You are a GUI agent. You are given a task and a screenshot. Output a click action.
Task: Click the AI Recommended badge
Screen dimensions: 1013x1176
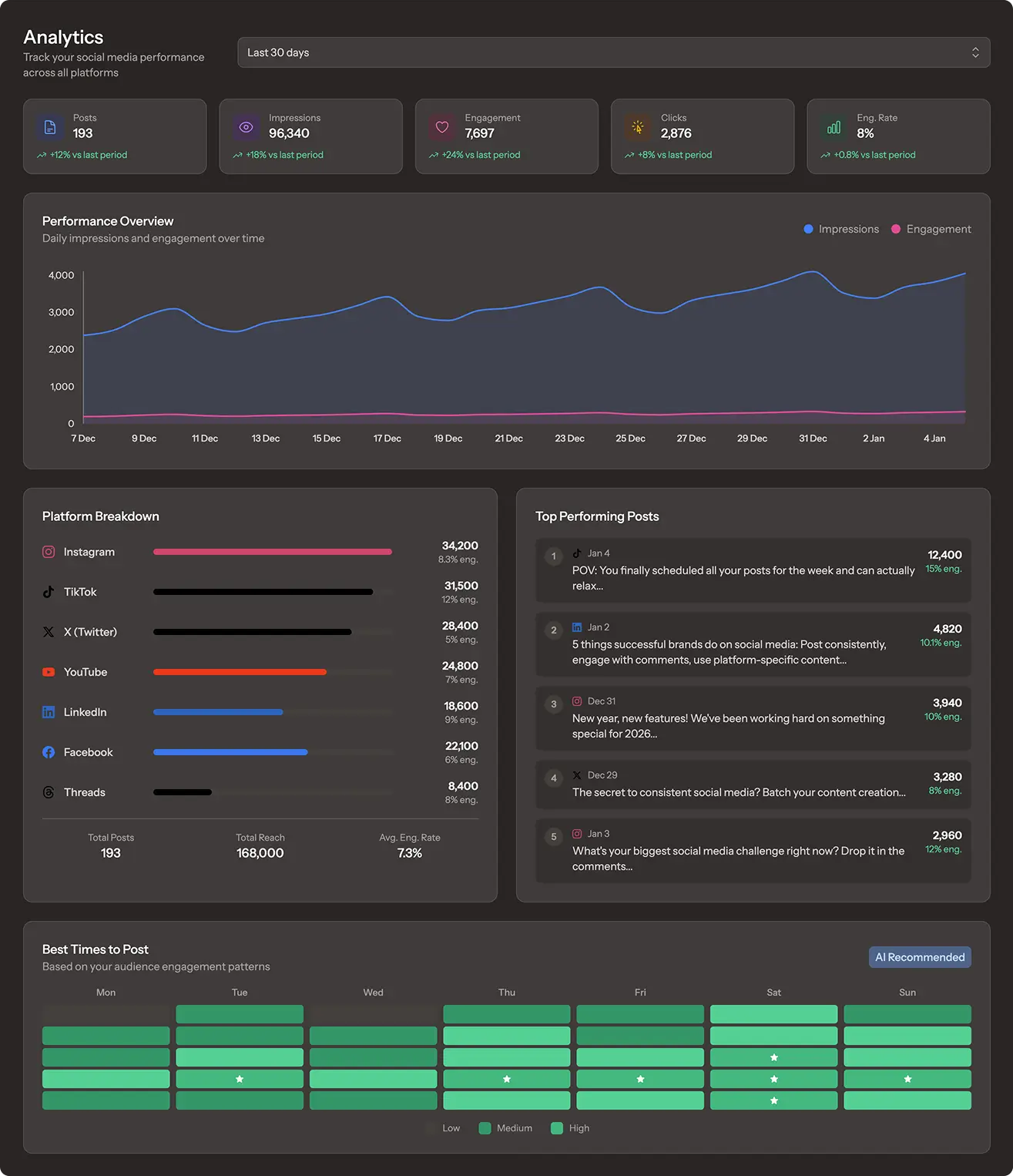pyautogui.click(x=920, y=957)
